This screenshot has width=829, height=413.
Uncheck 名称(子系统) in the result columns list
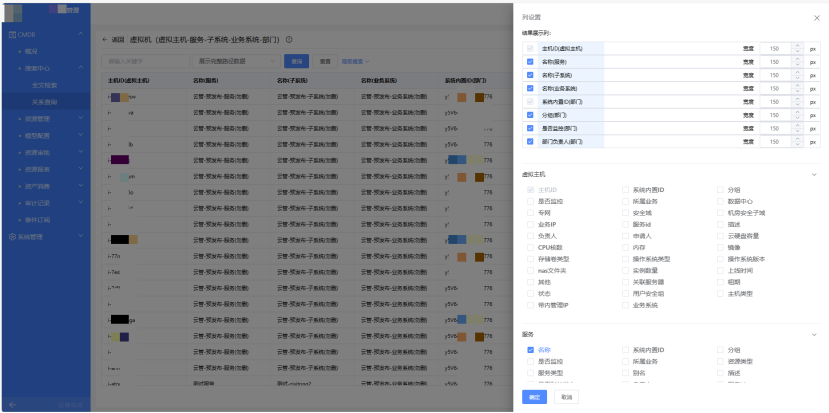click(530, 75)
